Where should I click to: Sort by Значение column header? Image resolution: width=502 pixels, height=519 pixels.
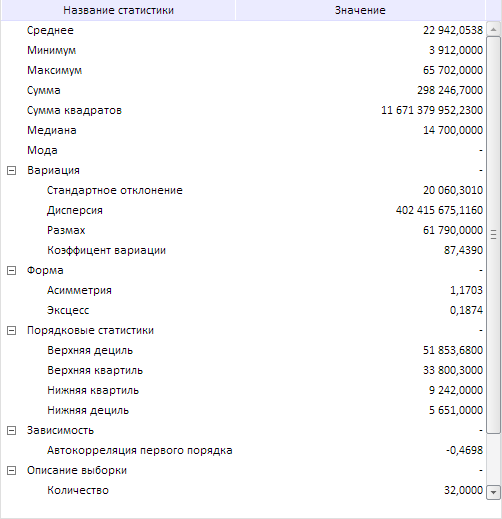click(360, 10)
